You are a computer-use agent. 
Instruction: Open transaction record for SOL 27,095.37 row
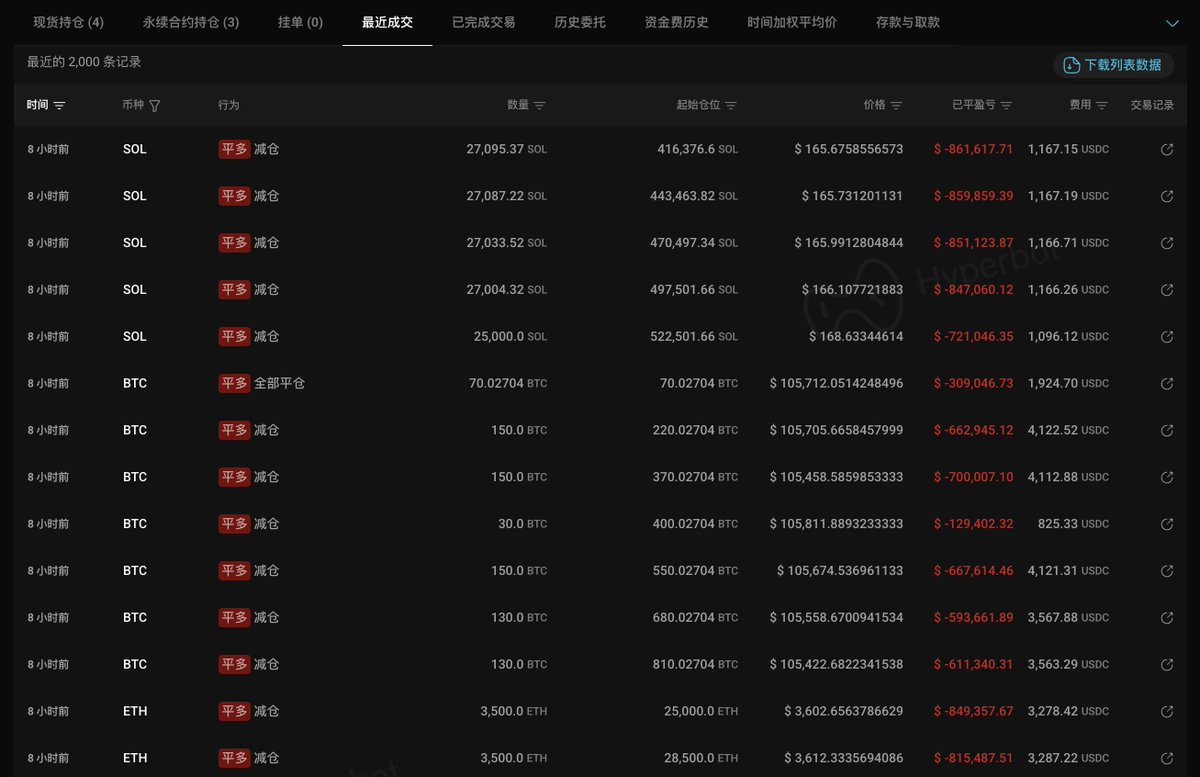coord(1166,150)
